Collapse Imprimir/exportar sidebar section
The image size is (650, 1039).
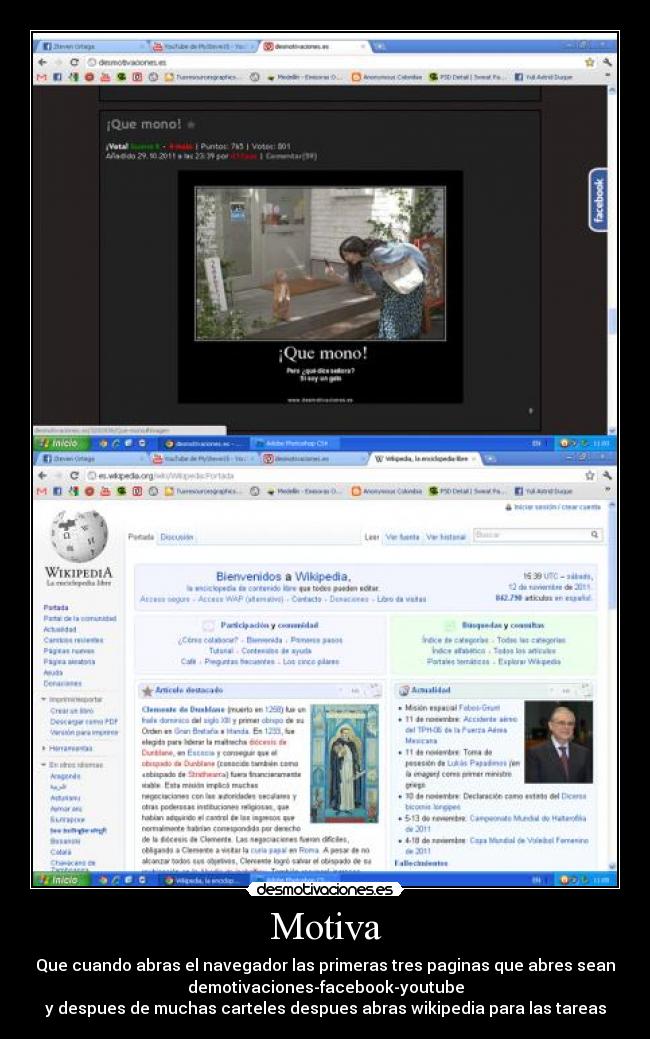click(x=72, y=699)
